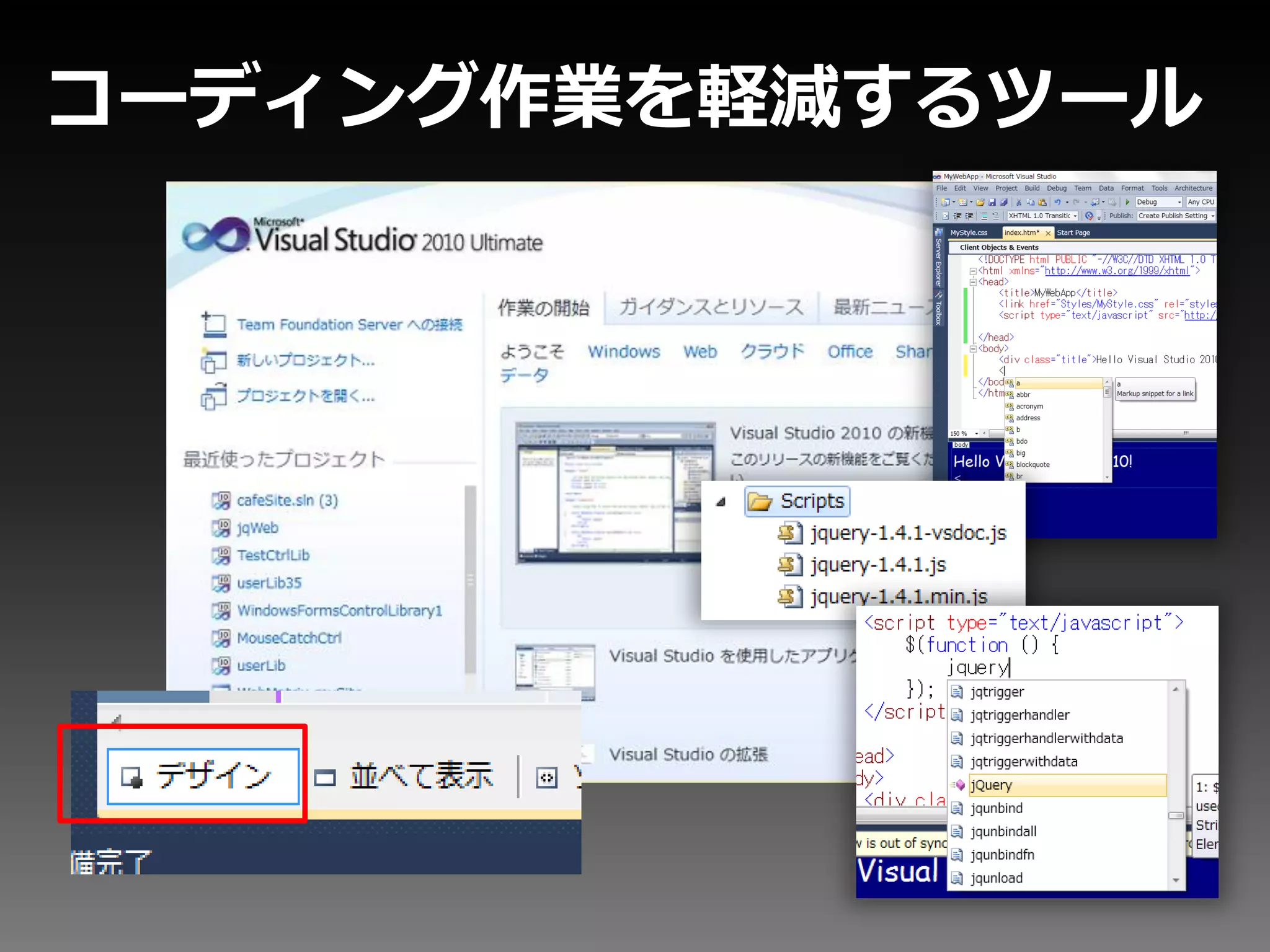1270x952 pixels.
Task: Select blockquote in the HTML tag list
Action: pos(1032,465)
